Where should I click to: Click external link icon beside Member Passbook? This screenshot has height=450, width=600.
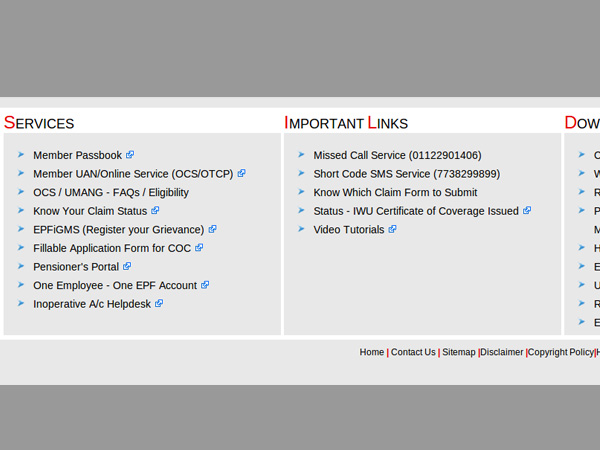[130, 155]
